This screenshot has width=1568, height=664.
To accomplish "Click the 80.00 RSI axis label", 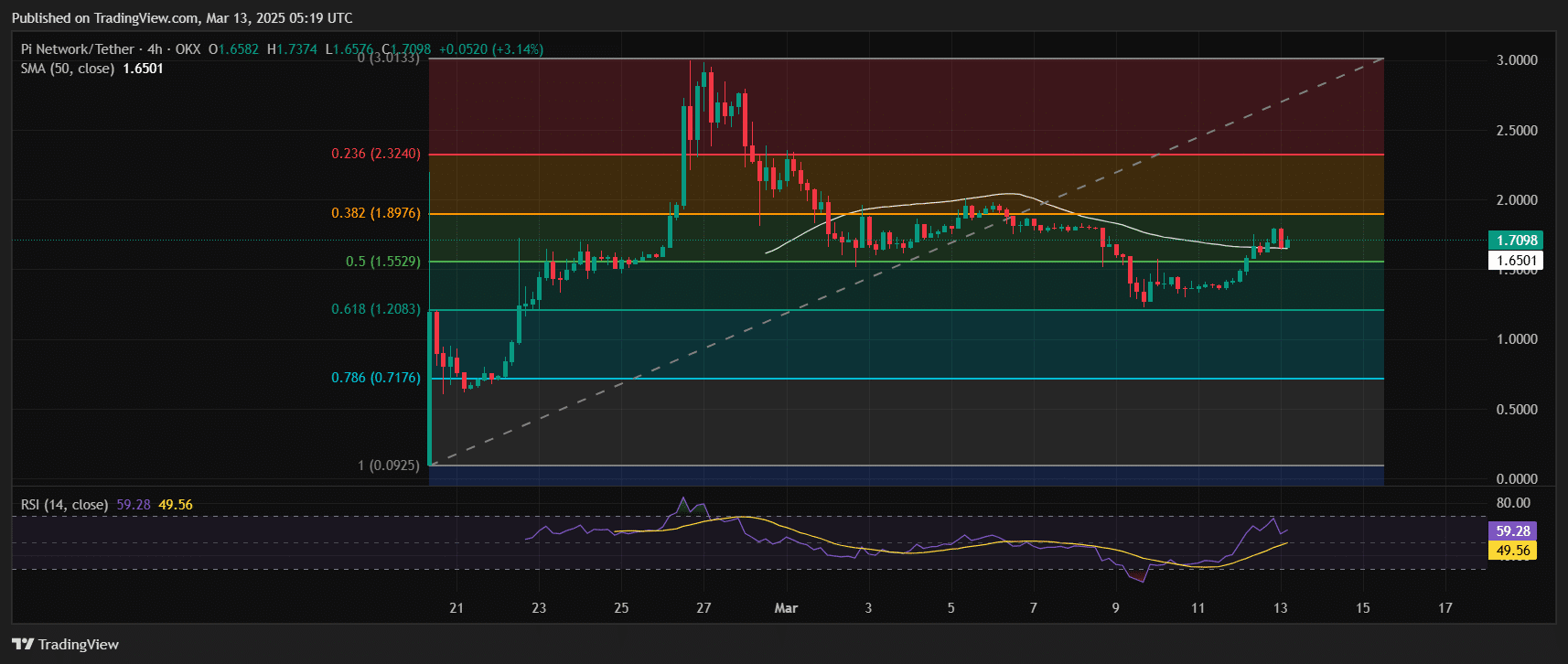I will [1513, 503].
